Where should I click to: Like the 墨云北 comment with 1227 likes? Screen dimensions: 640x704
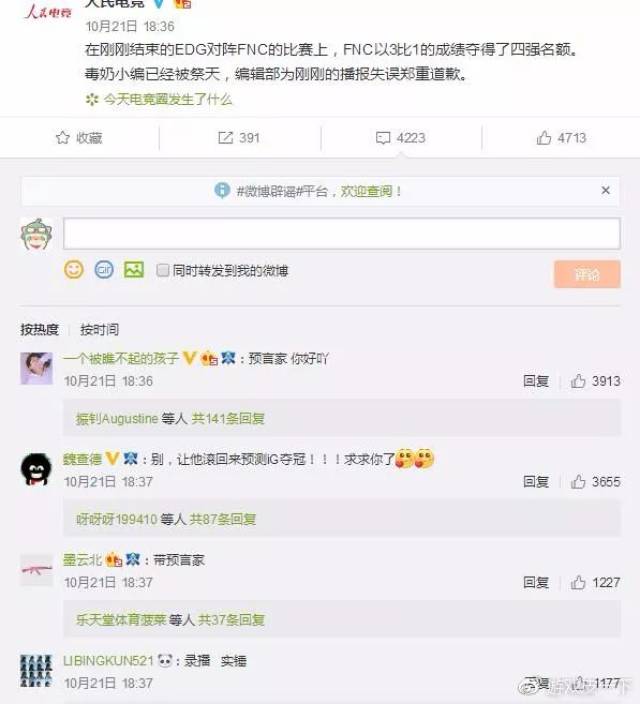point(578,582)
